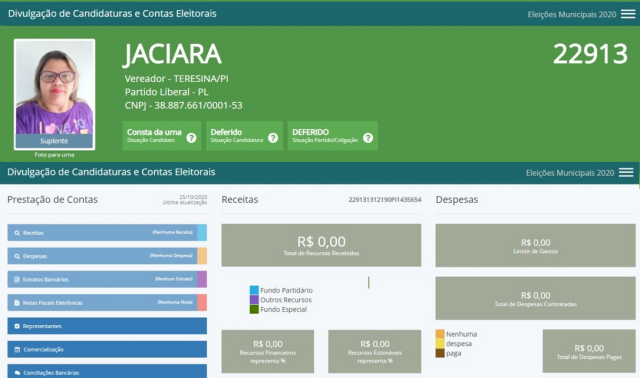Click the Comercialização calendar icon
This screenshot has width=640, height=378.
tap(17, 349)
